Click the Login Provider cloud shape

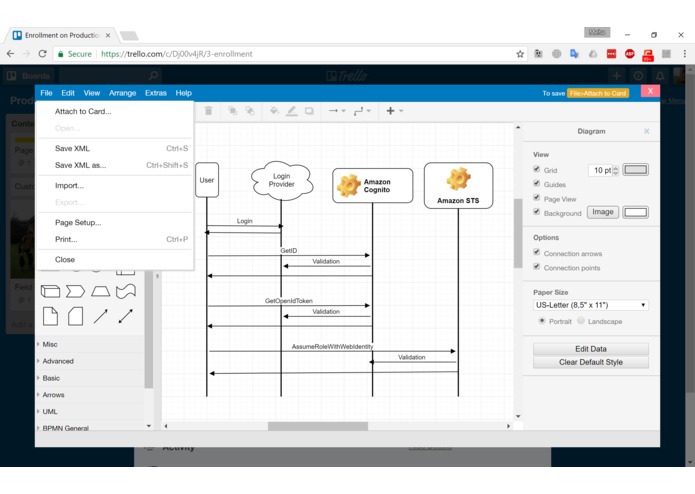(282, 180)
